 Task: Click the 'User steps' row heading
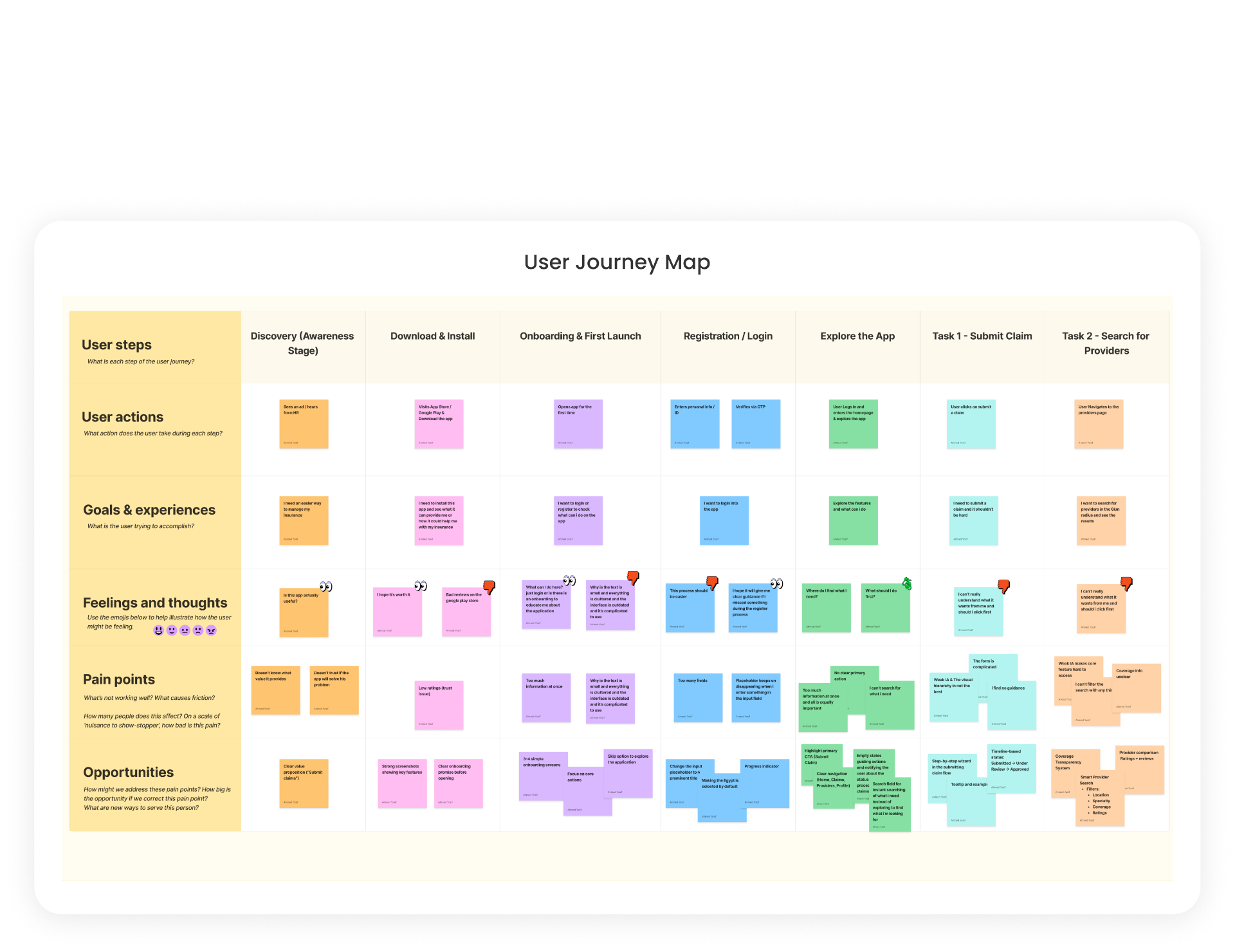(116, 345)
